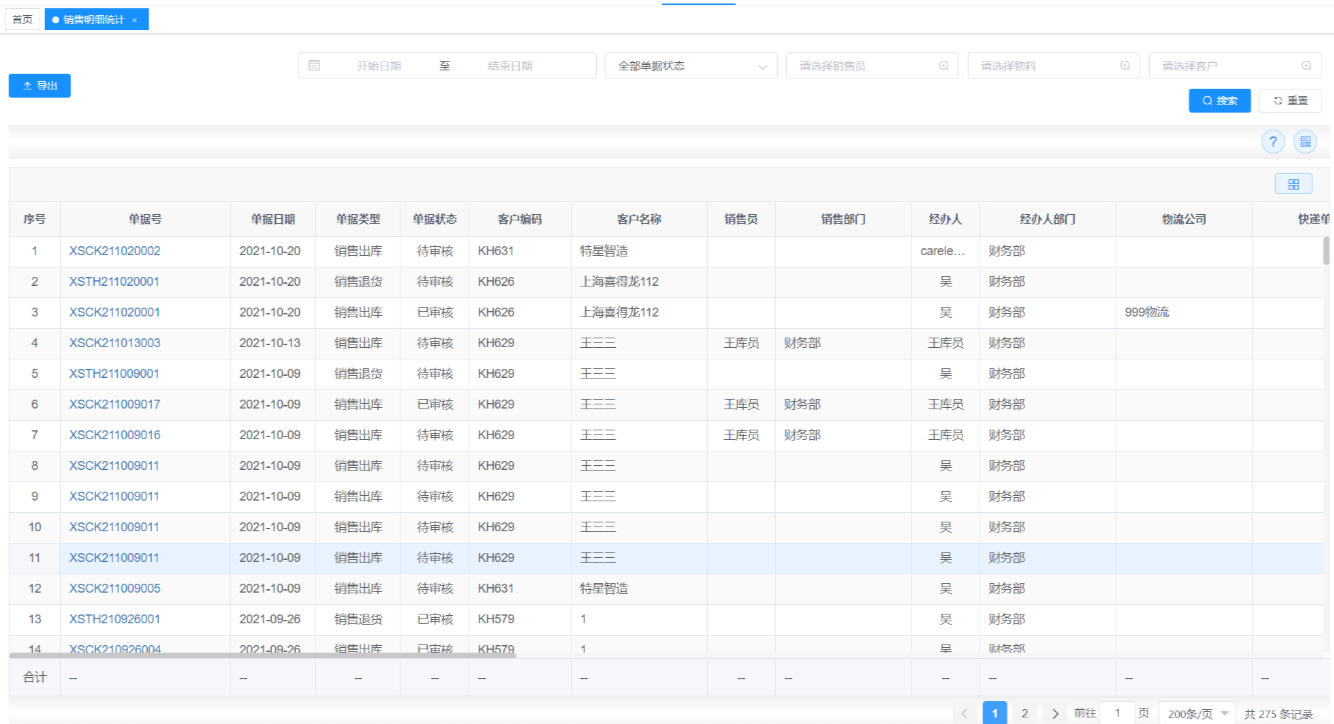Open the 全部单据状态 status dropdown
Image resolution: width=1334 pixels, height=724 pixels.
point(691,66)
